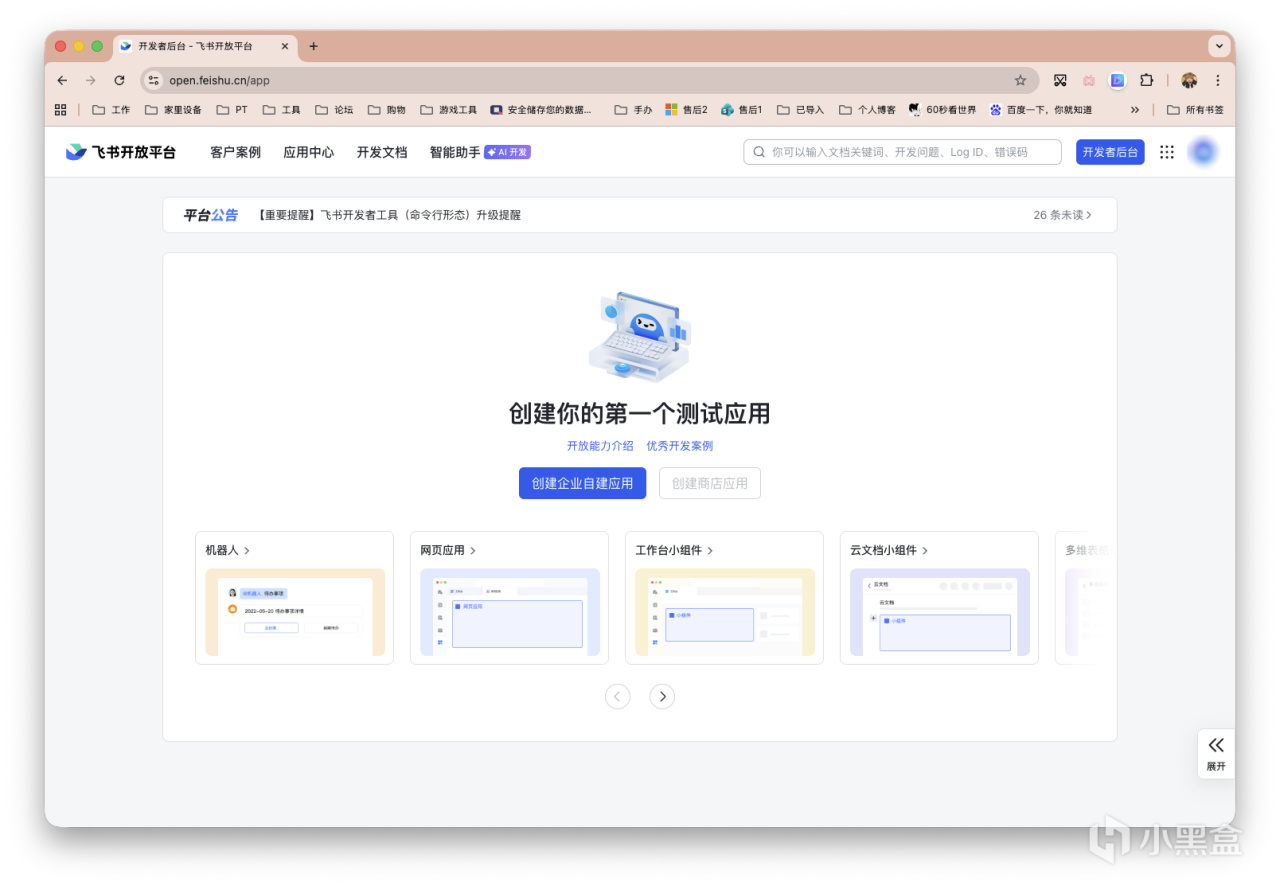Close the 开发者后台 browser tab
The image size is (1280, 886).
point(285,46)
